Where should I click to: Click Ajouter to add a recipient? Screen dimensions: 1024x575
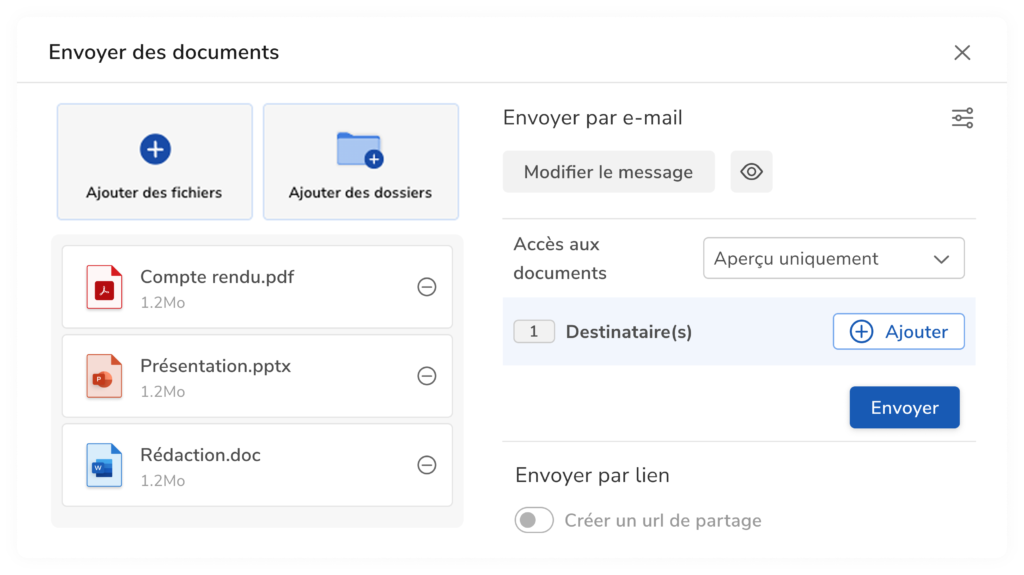pyautogui.click(x=899, y=331)
